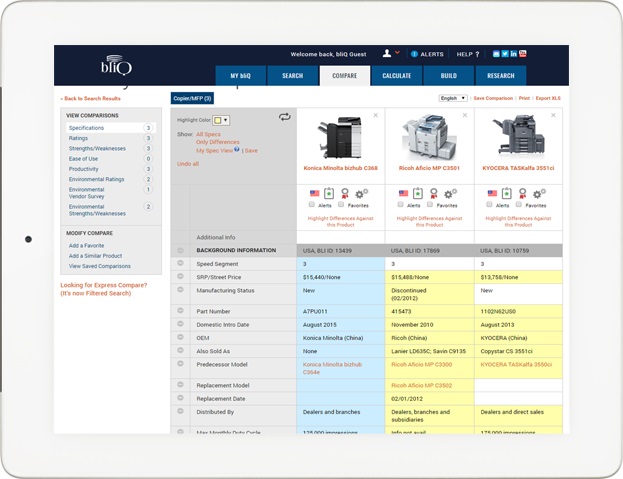The height and width of the screenshot is (479, 623).
Task: Click My Spec View help icon
Action: click(x=237, y=149)
